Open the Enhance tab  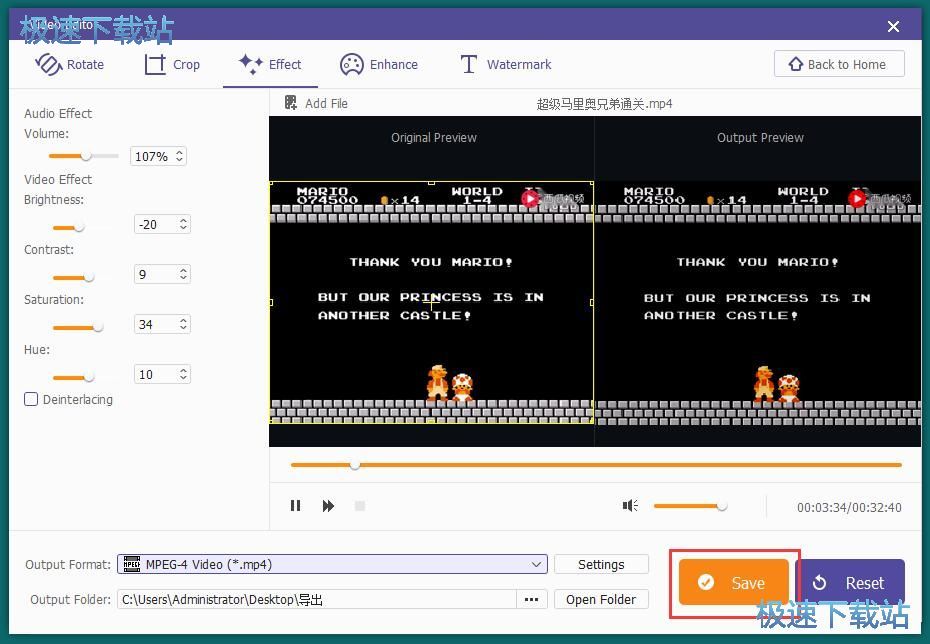379,64
